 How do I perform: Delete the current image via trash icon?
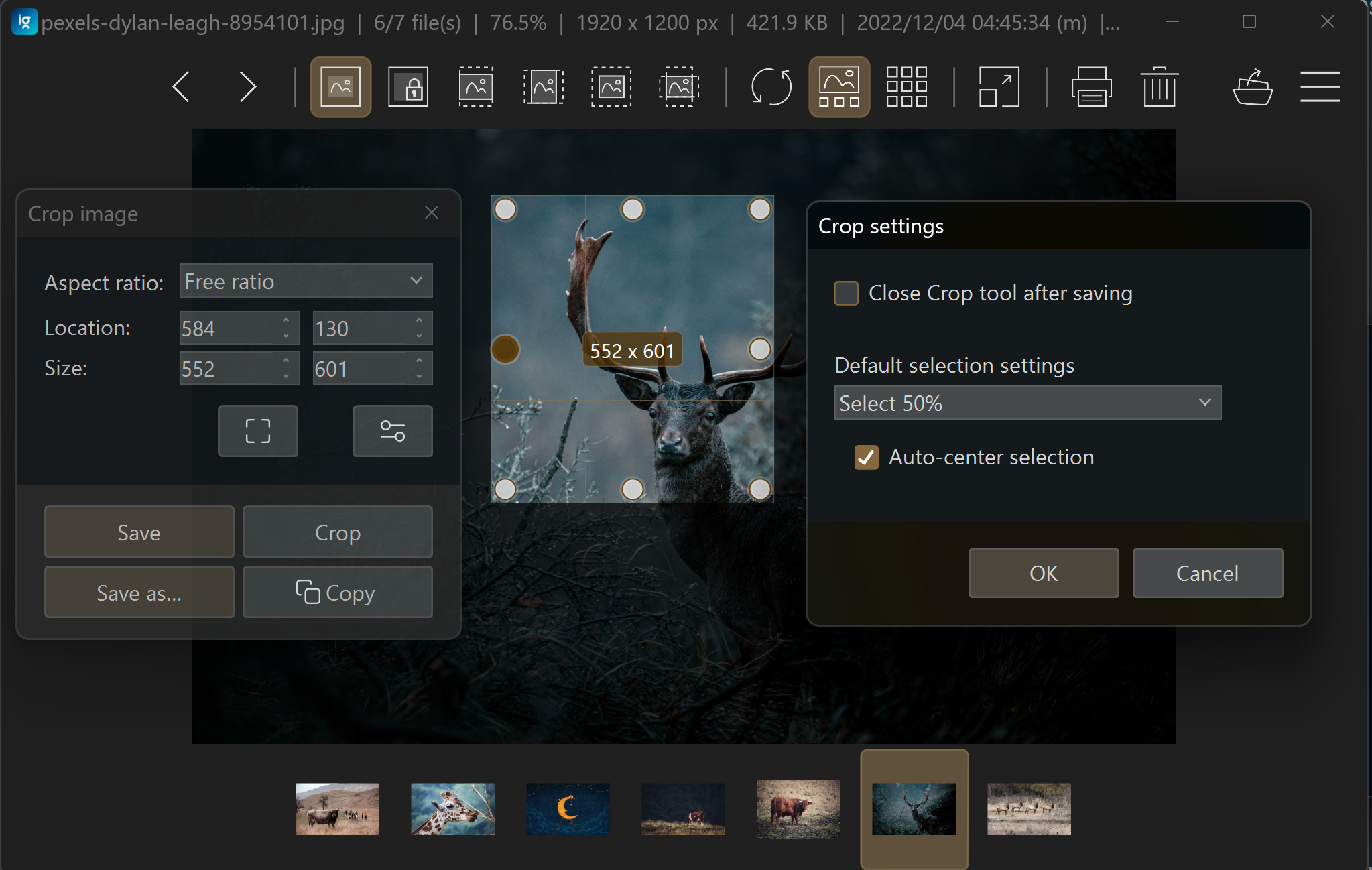point(1160,86)
